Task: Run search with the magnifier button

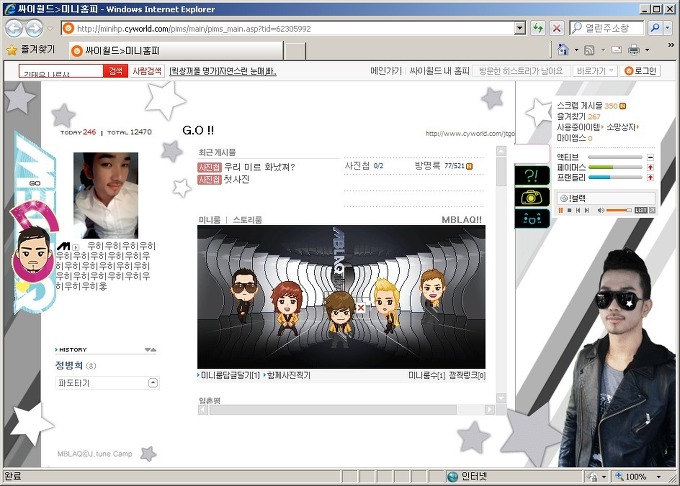Action: (655, 29)
